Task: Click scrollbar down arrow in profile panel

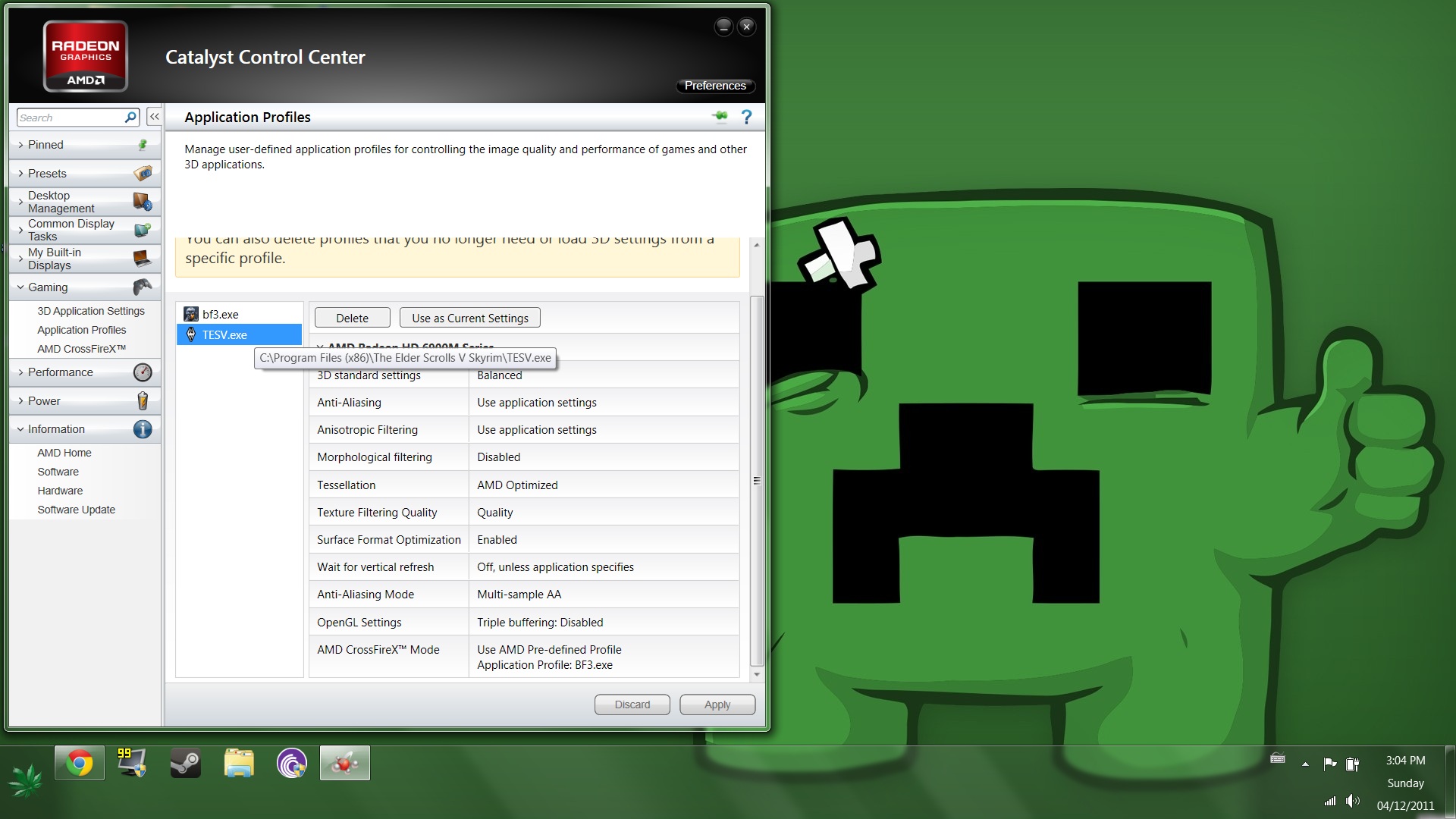Action: click(x=756, y=674)
